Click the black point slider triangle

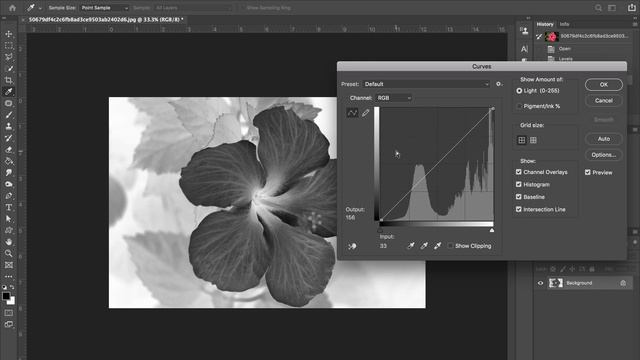380,231
